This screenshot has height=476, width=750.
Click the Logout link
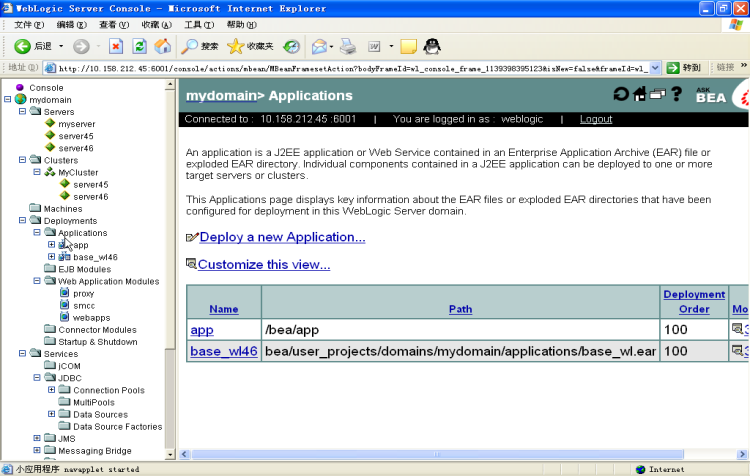click(x=596, y=119)
